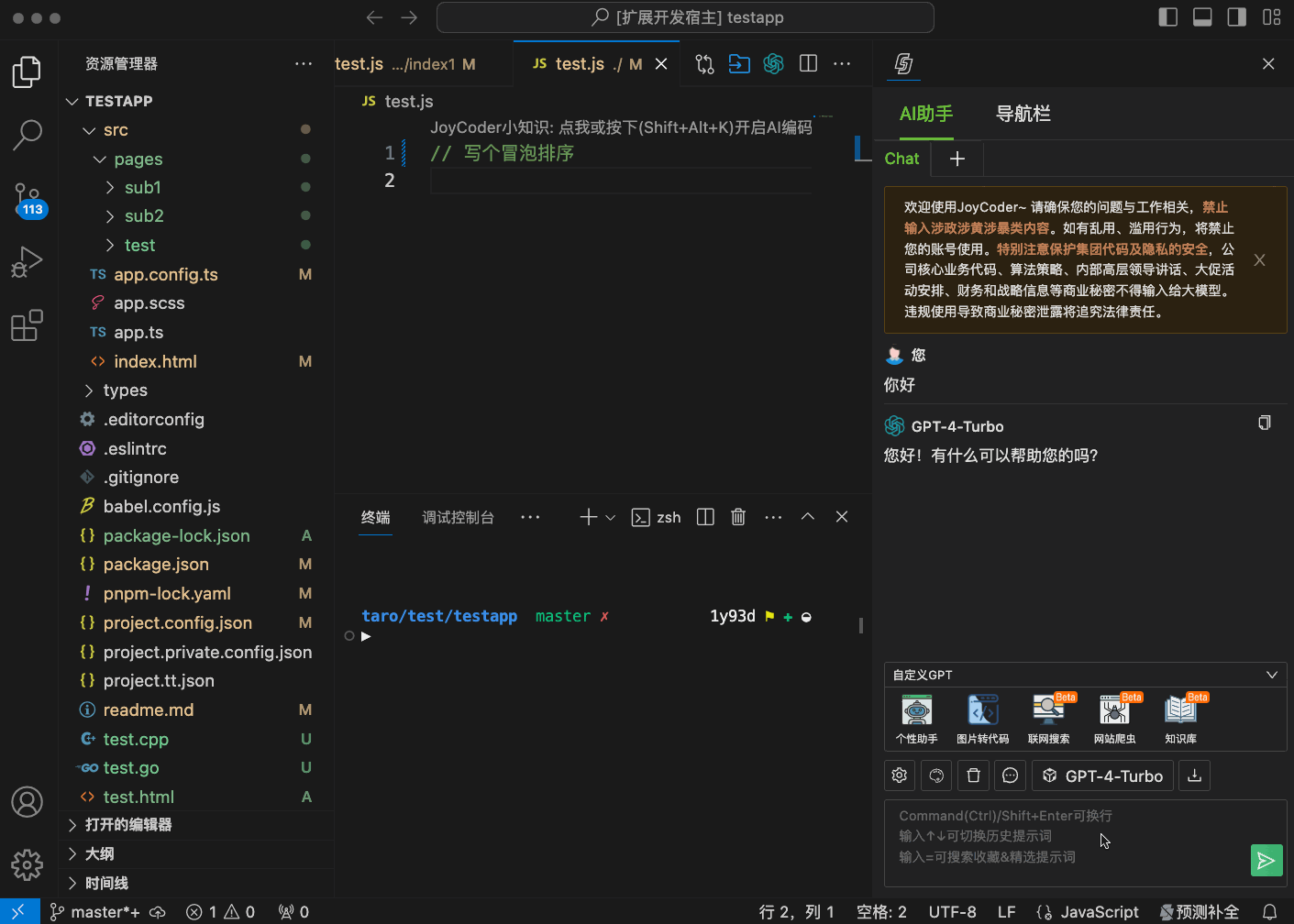Viewport: 1294px width, 924px height.
Task: Send the chat message
Action: point(1266,860)
